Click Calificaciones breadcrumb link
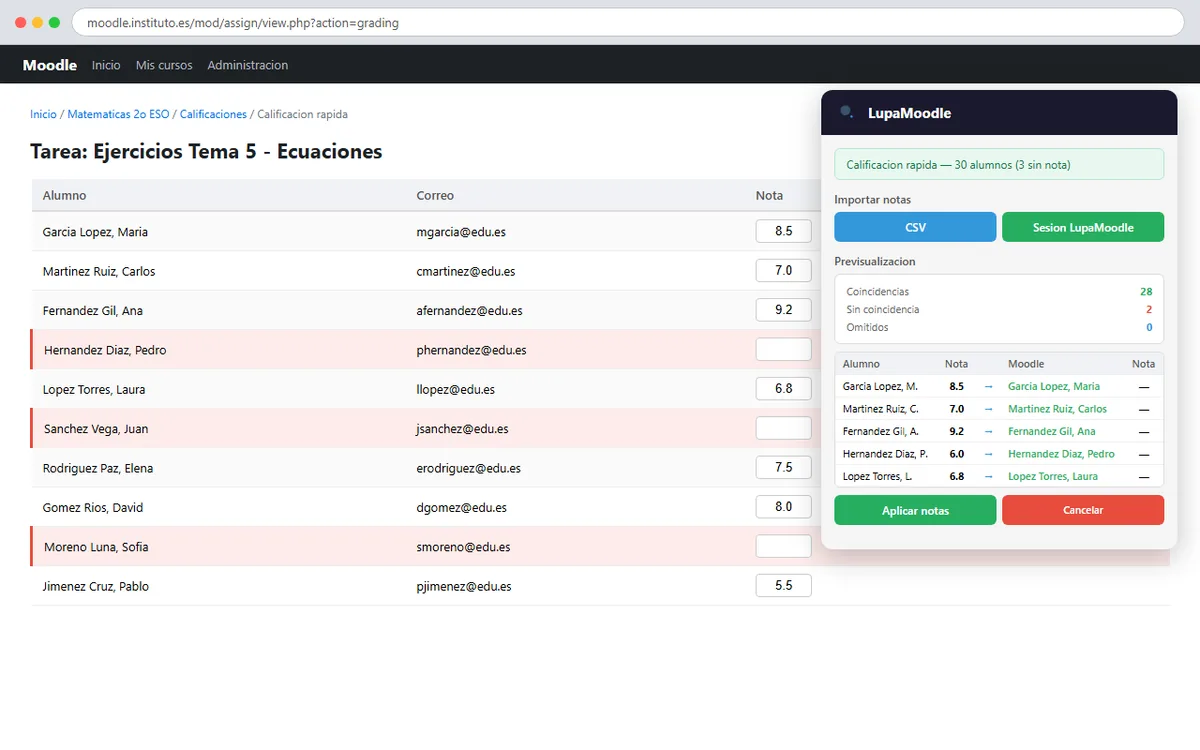This screenshot has width=1200, height=750. 213,115
